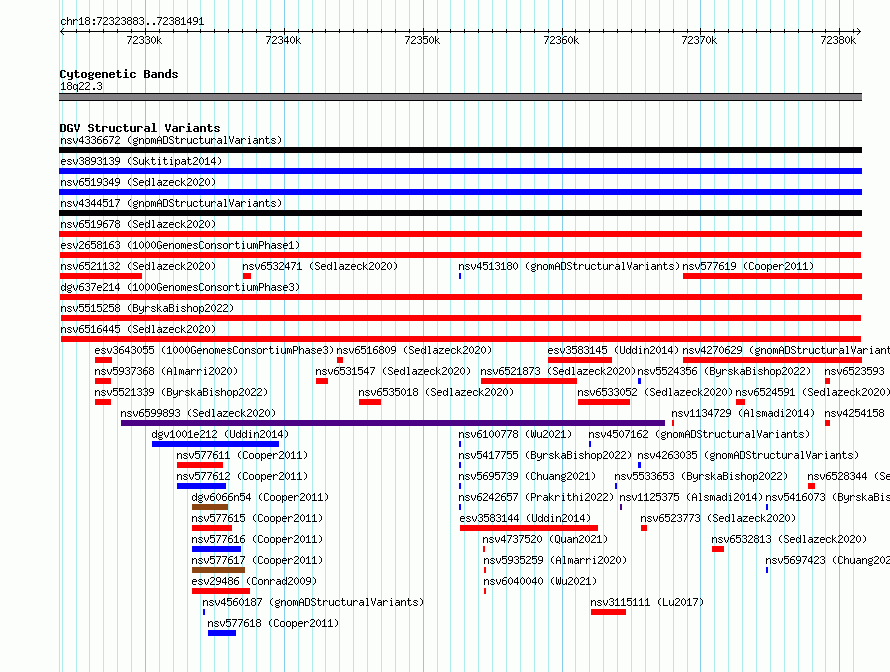The image size is (890, 672).
Task: Click the small red bar under nsv6532471
Action: click(247, 276)
